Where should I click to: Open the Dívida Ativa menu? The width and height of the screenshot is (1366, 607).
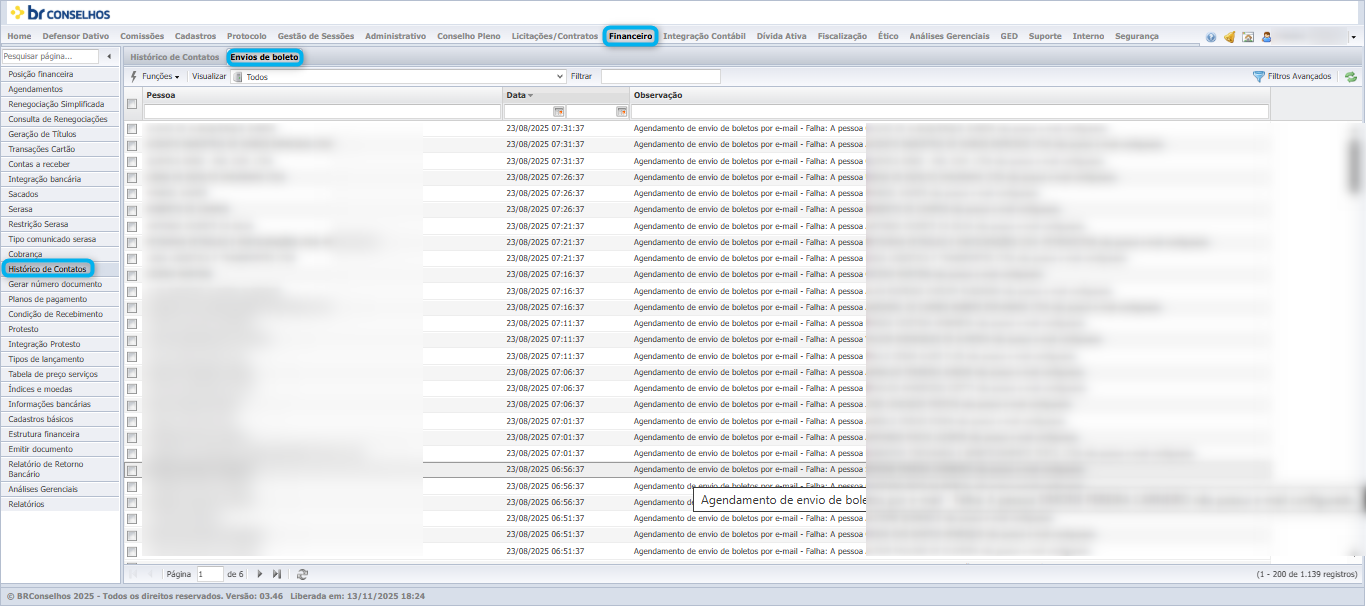click(x=781, y=36)
